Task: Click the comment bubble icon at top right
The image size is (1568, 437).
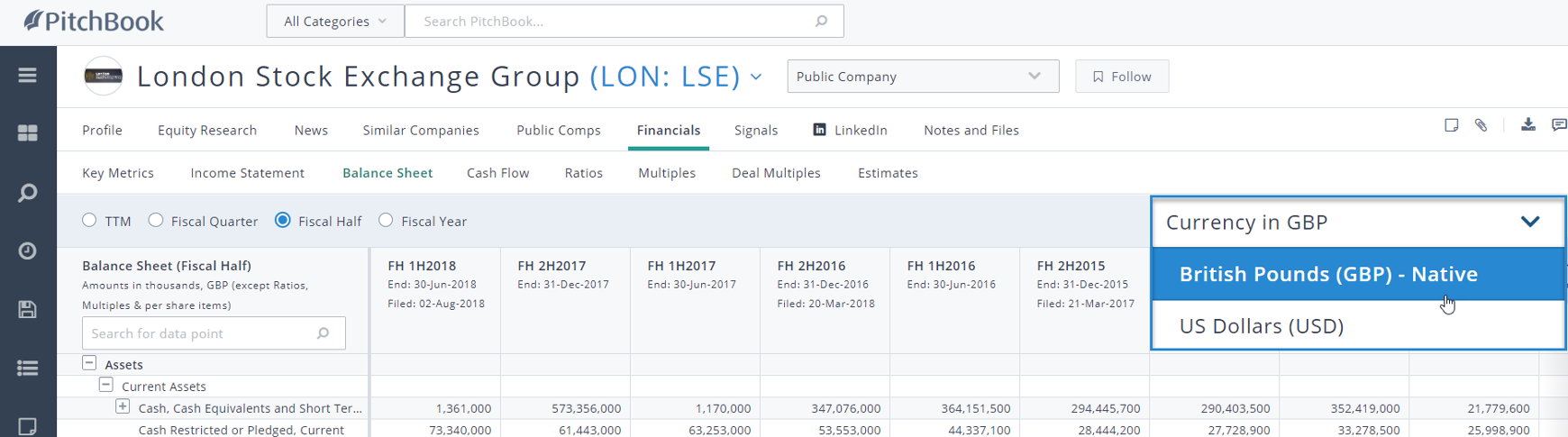Action: tap(1559, 125)
